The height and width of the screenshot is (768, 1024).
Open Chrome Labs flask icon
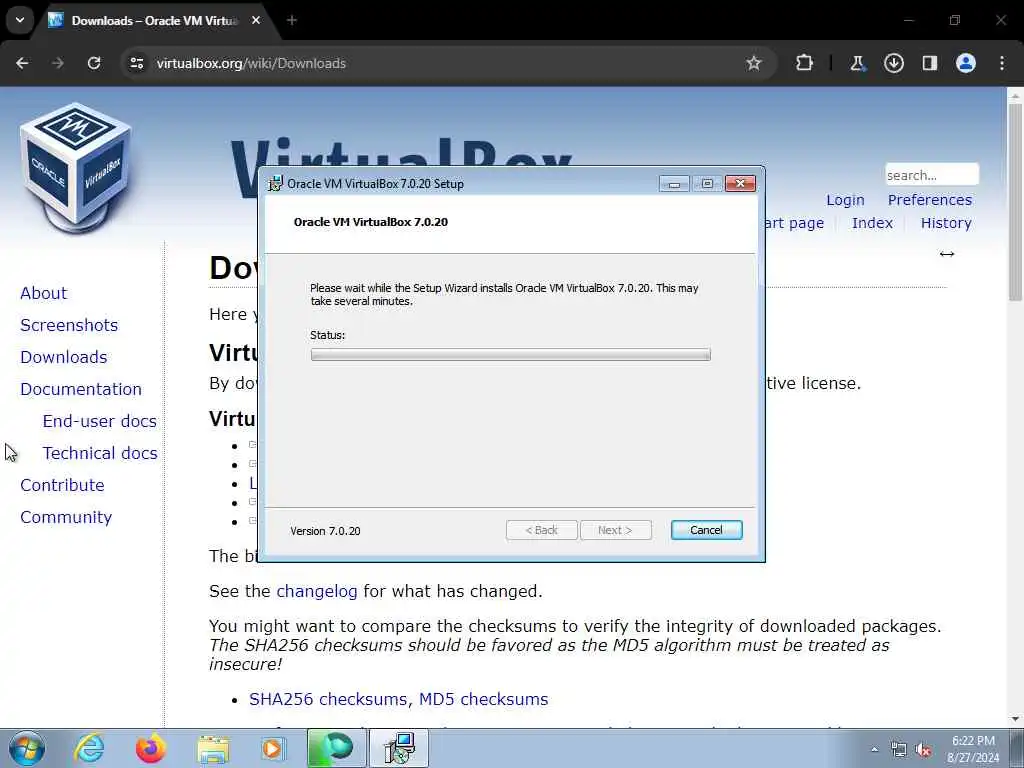(857, 63)
